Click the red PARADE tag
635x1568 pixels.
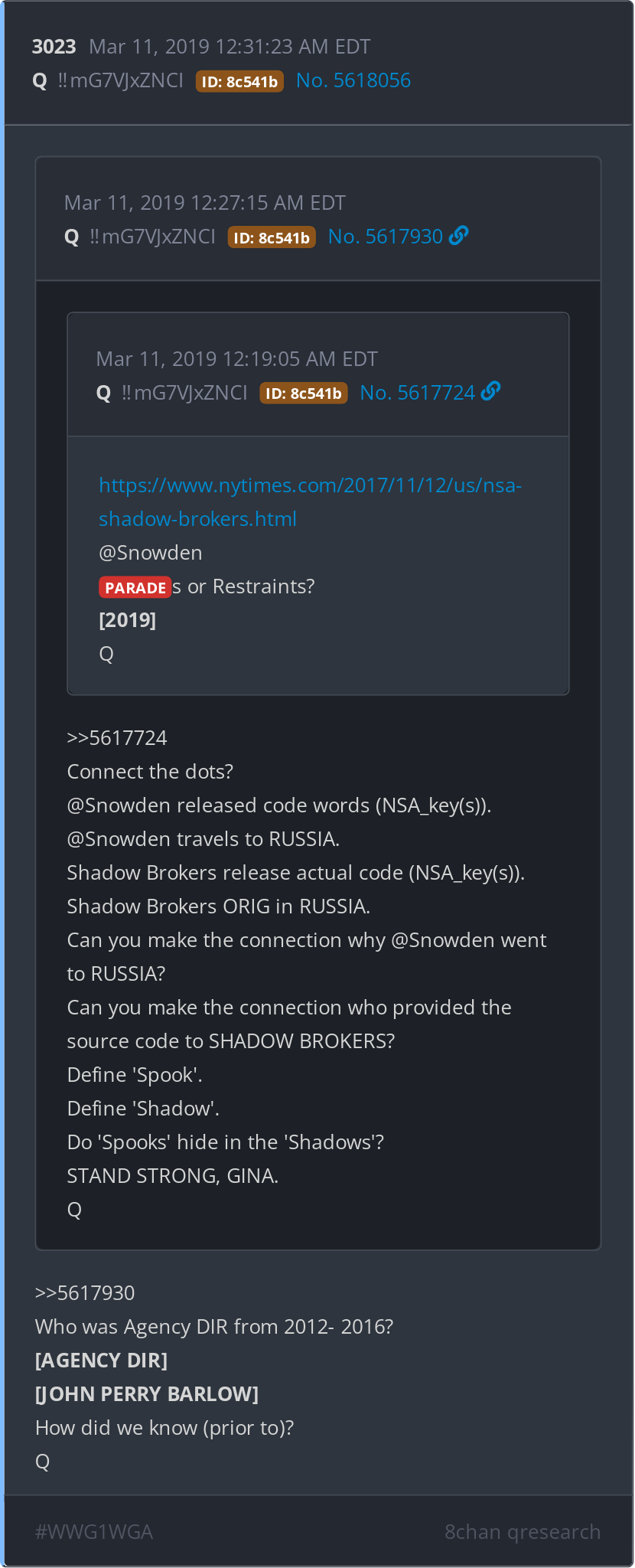coord(135,587)
